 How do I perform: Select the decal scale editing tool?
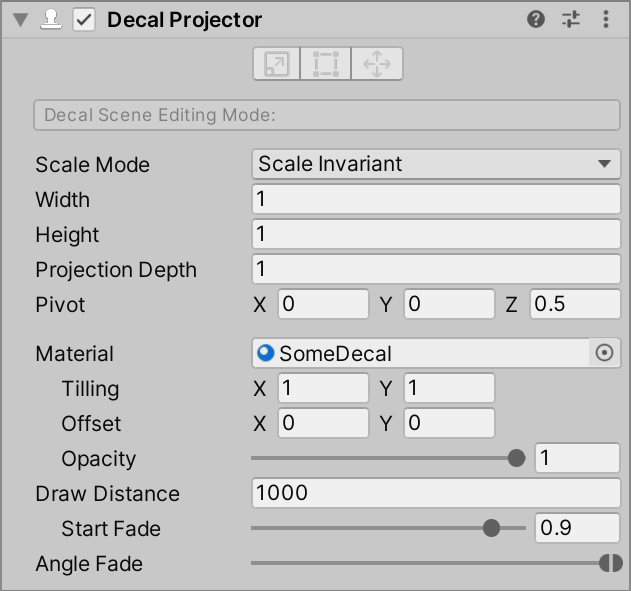coord(275,65)
